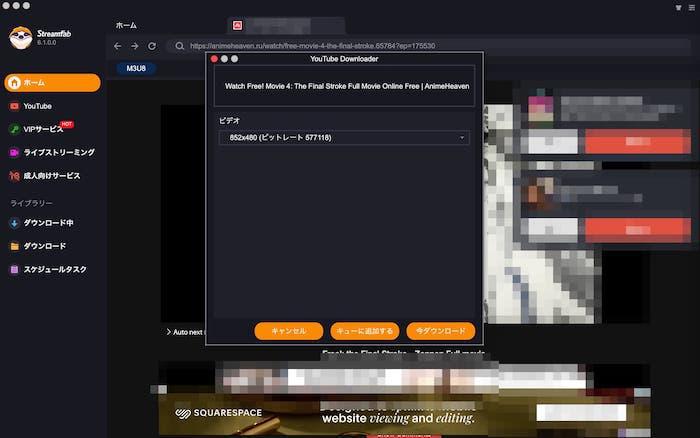Screen dimensions: 700x438
Task: Open the hamburger menu at top right
Action: point(692,8)
